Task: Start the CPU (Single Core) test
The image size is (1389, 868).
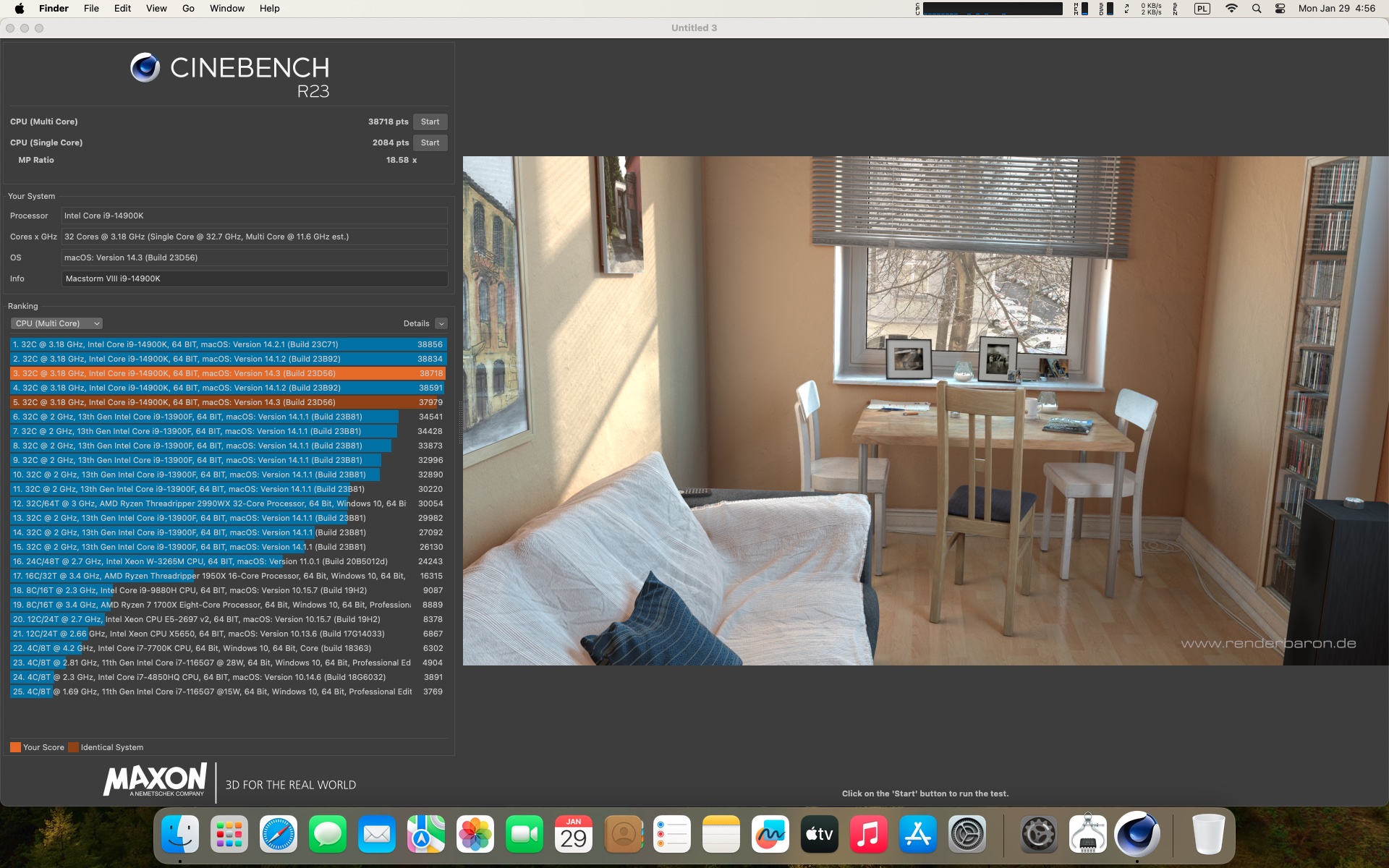Action: point(430,142)
